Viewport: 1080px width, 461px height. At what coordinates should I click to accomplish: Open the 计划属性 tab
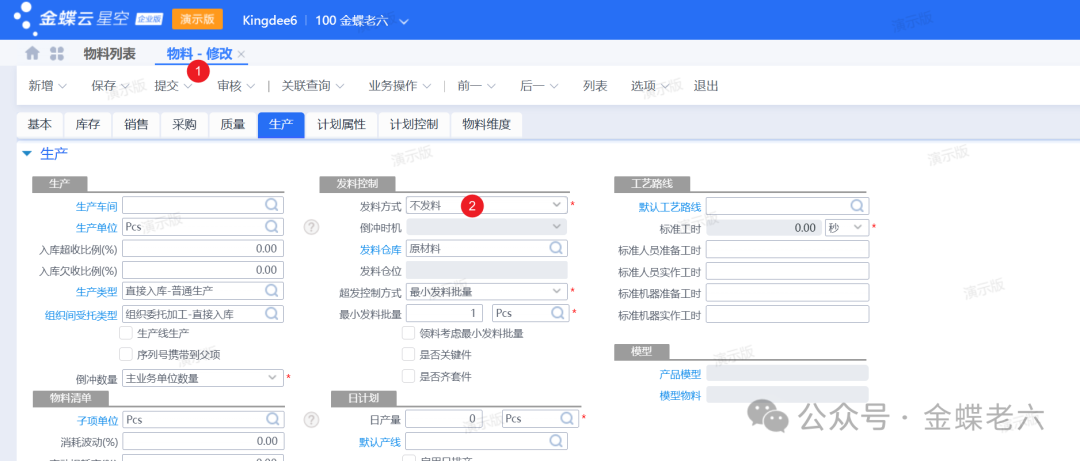click(341, 125)
